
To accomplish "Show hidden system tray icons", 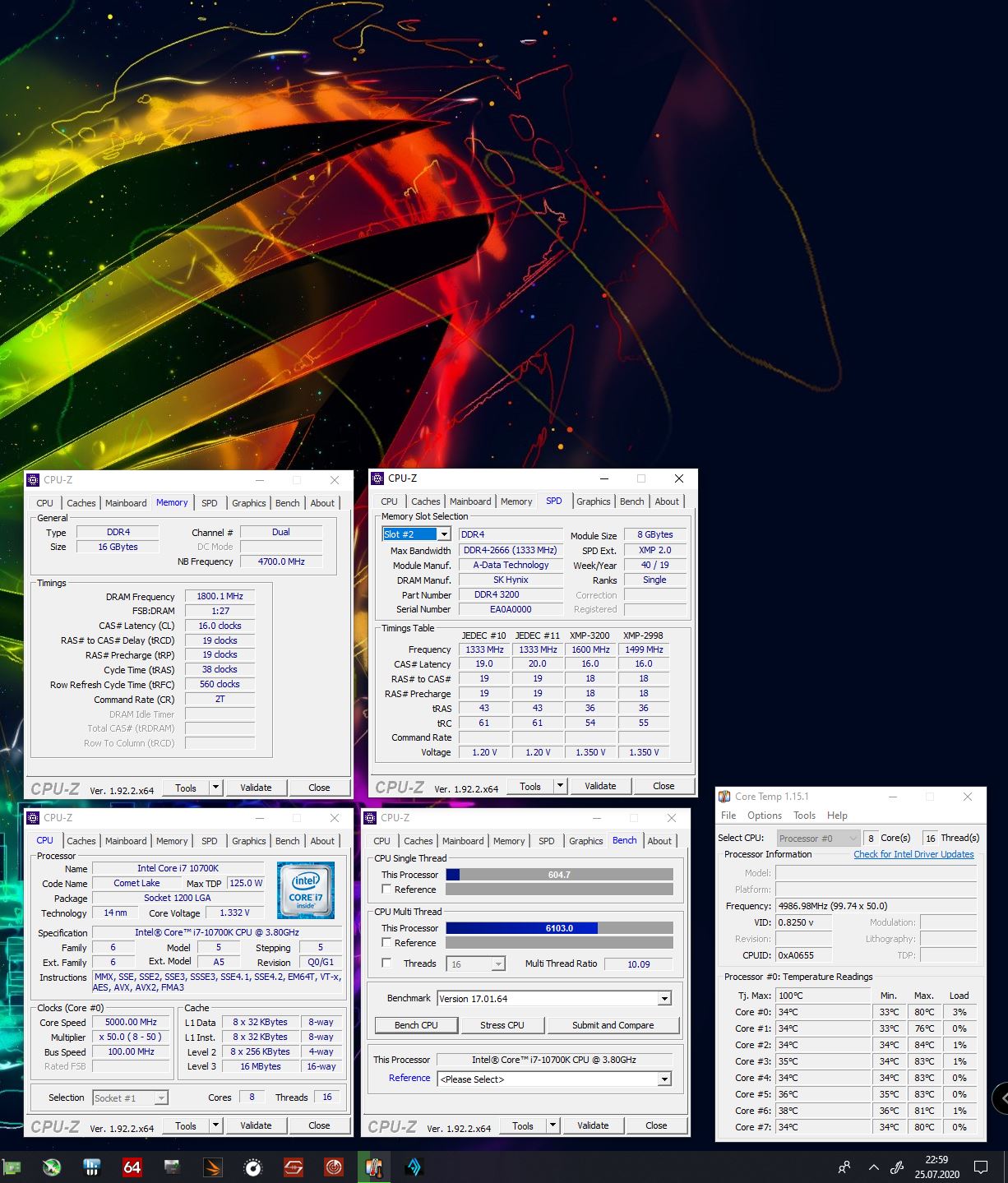I will click(x=873, y=1167).
